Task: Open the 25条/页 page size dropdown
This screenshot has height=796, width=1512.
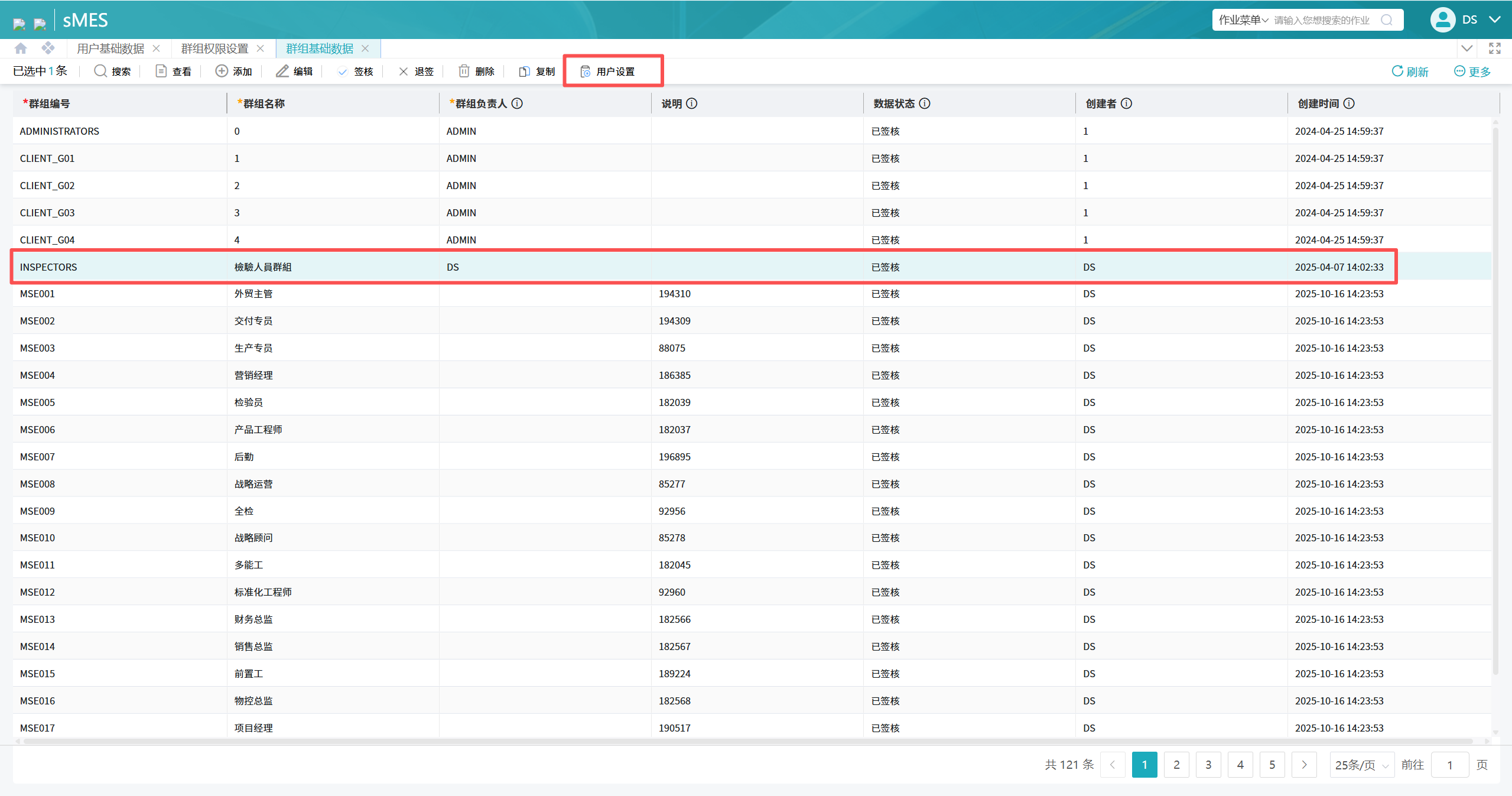Action: [1362, 765]
